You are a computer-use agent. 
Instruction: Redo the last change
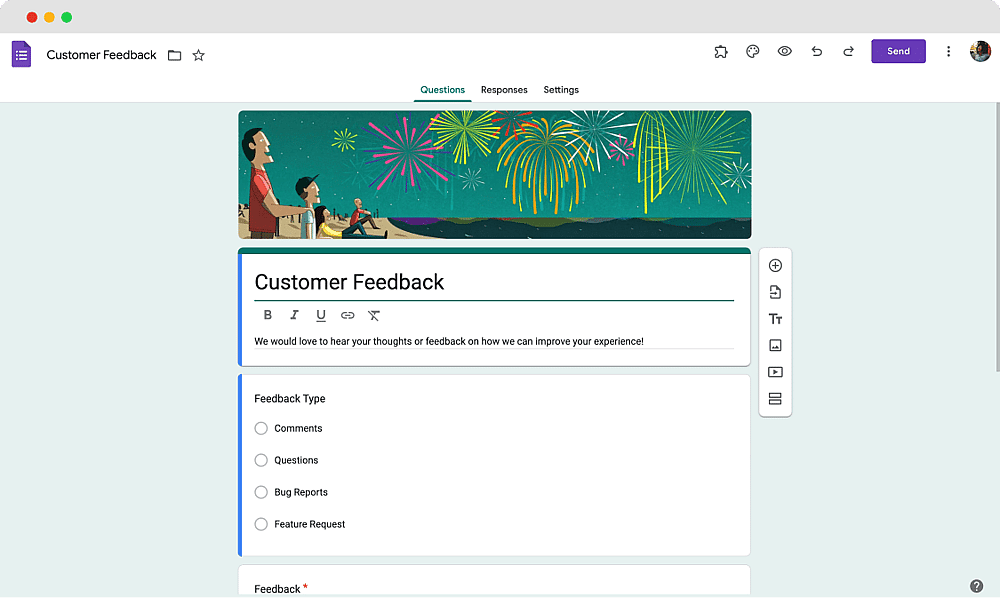coord(848,52)
